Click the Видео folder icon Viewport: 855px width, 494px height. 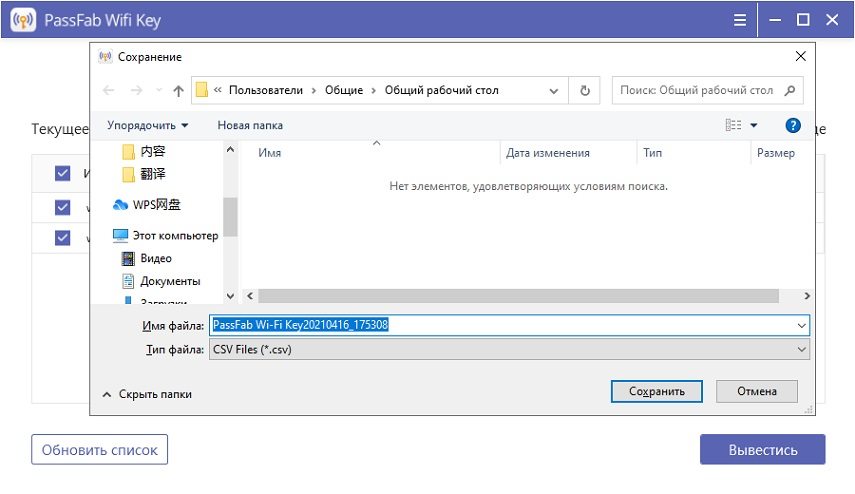point(128,258)
